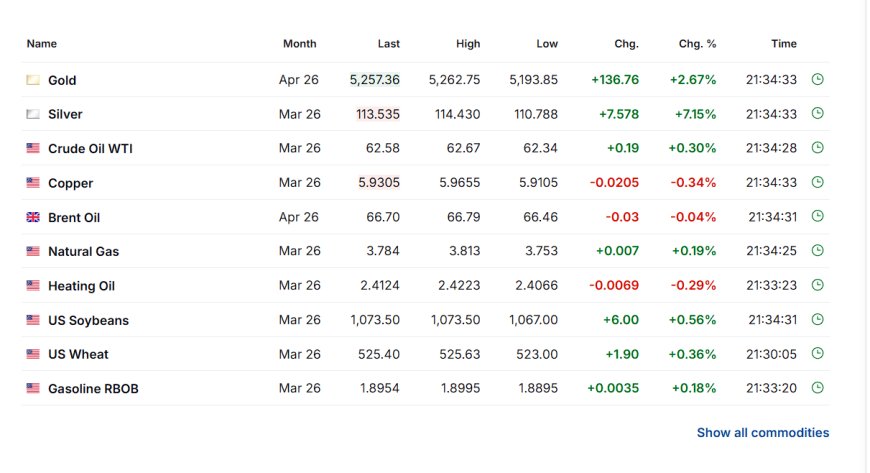The image size is (870, 473).
Task: Click the US flag beside Gasoline RBOB
Action: pos(33,388)
